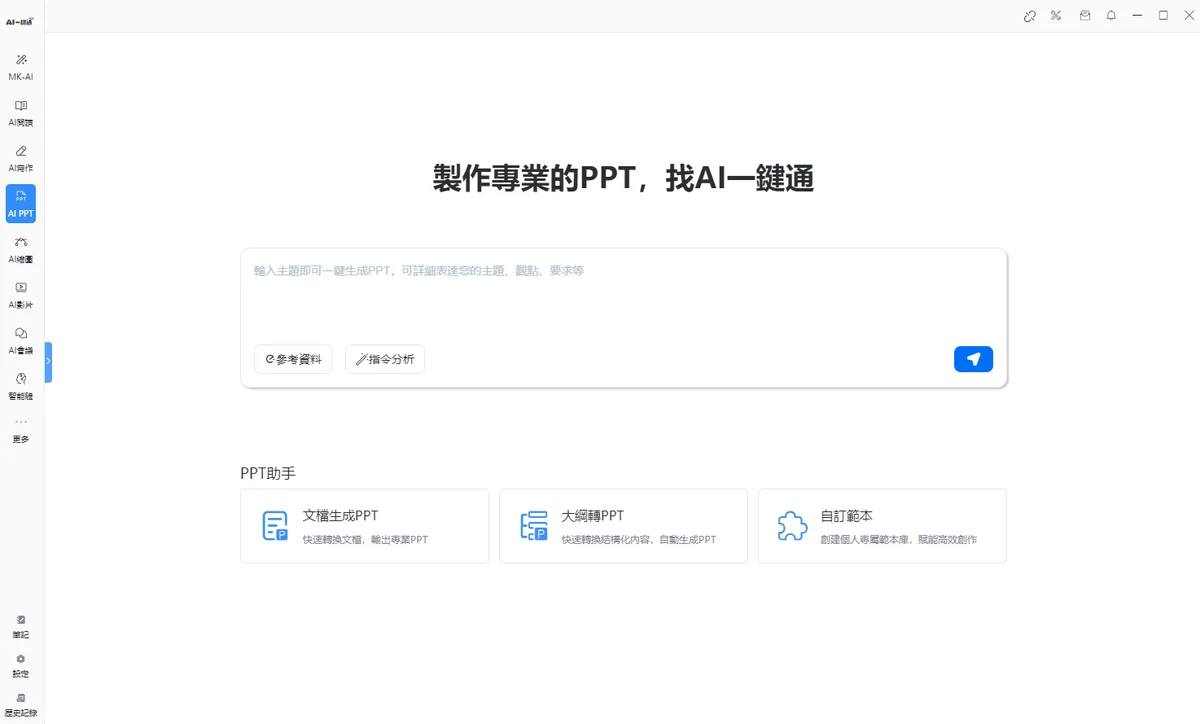Viewport: 1200px width, 724px height.
Task: Click the 參考資料 reference button
Action: pos(293,359)
